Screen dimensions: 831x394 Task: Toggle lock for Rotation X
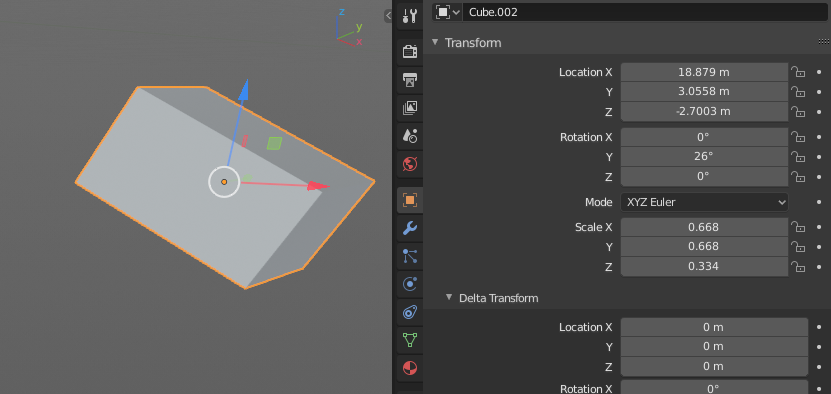[x=798, y=137]
